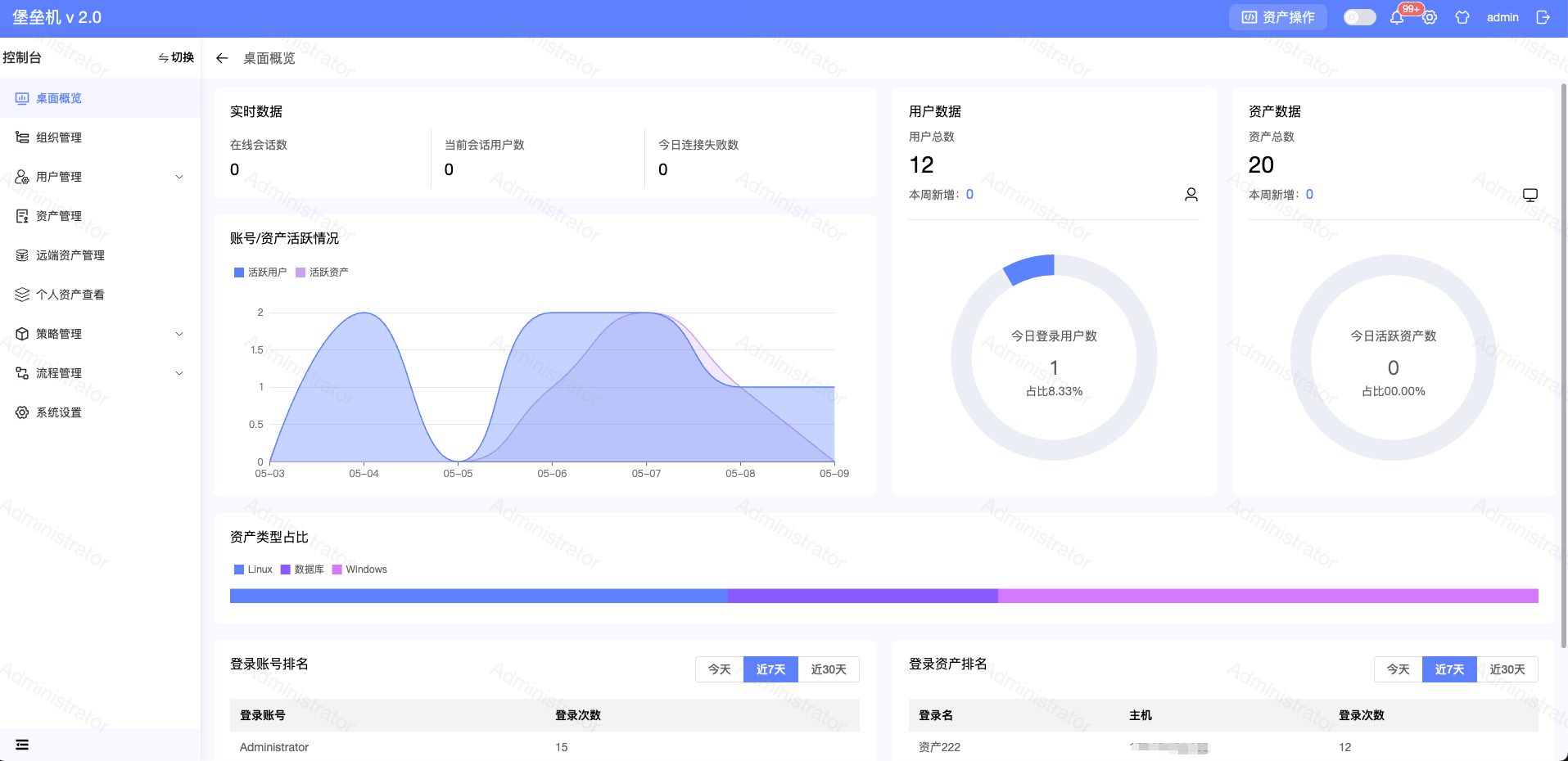1568x761 pixels.
Task: Click the 堡垒机 v 2.0 logo title
Action: point(56,17)
